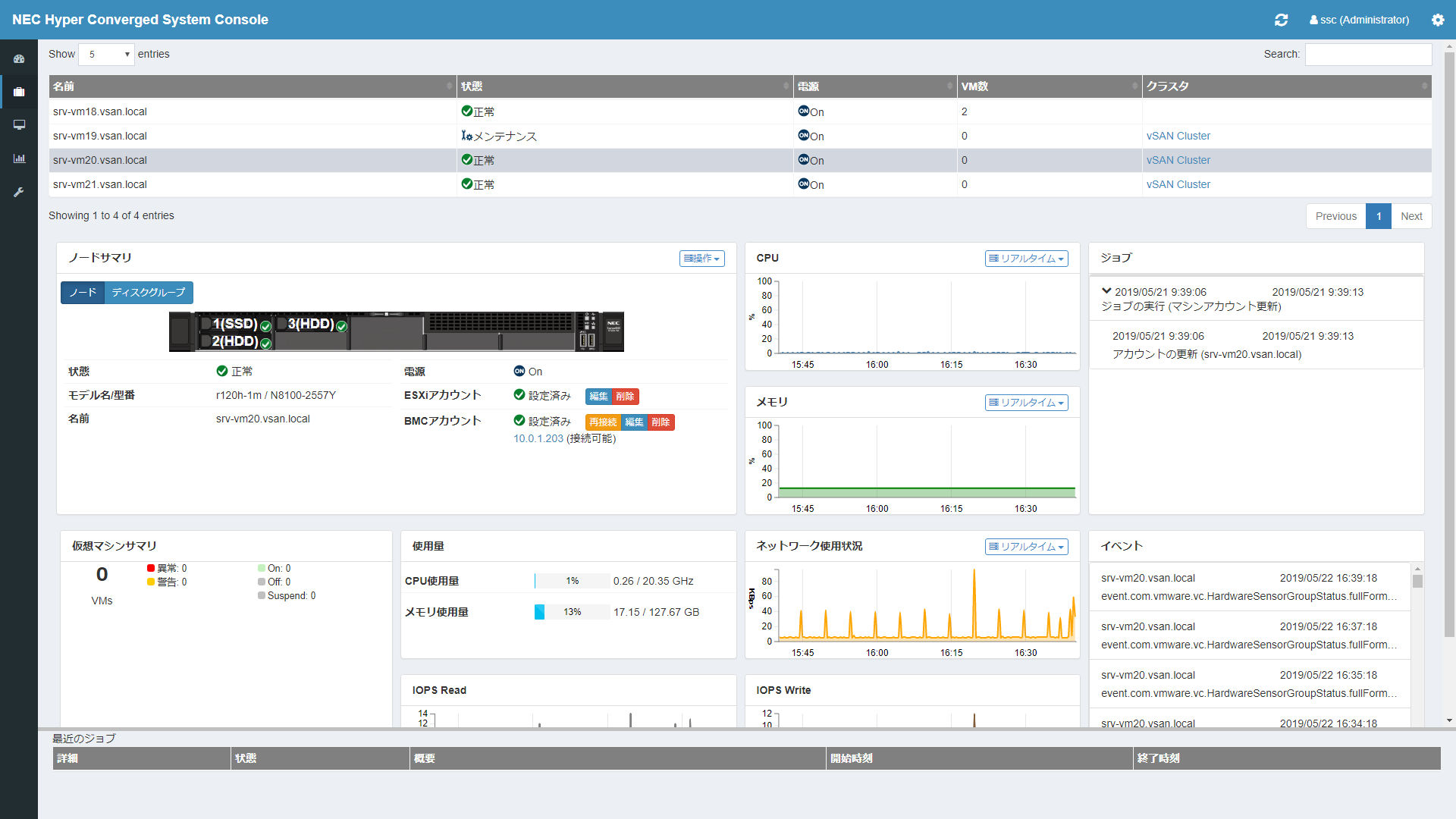
Task: Select the srv-vm21.vsan.local row
Action: click(740, 184)
